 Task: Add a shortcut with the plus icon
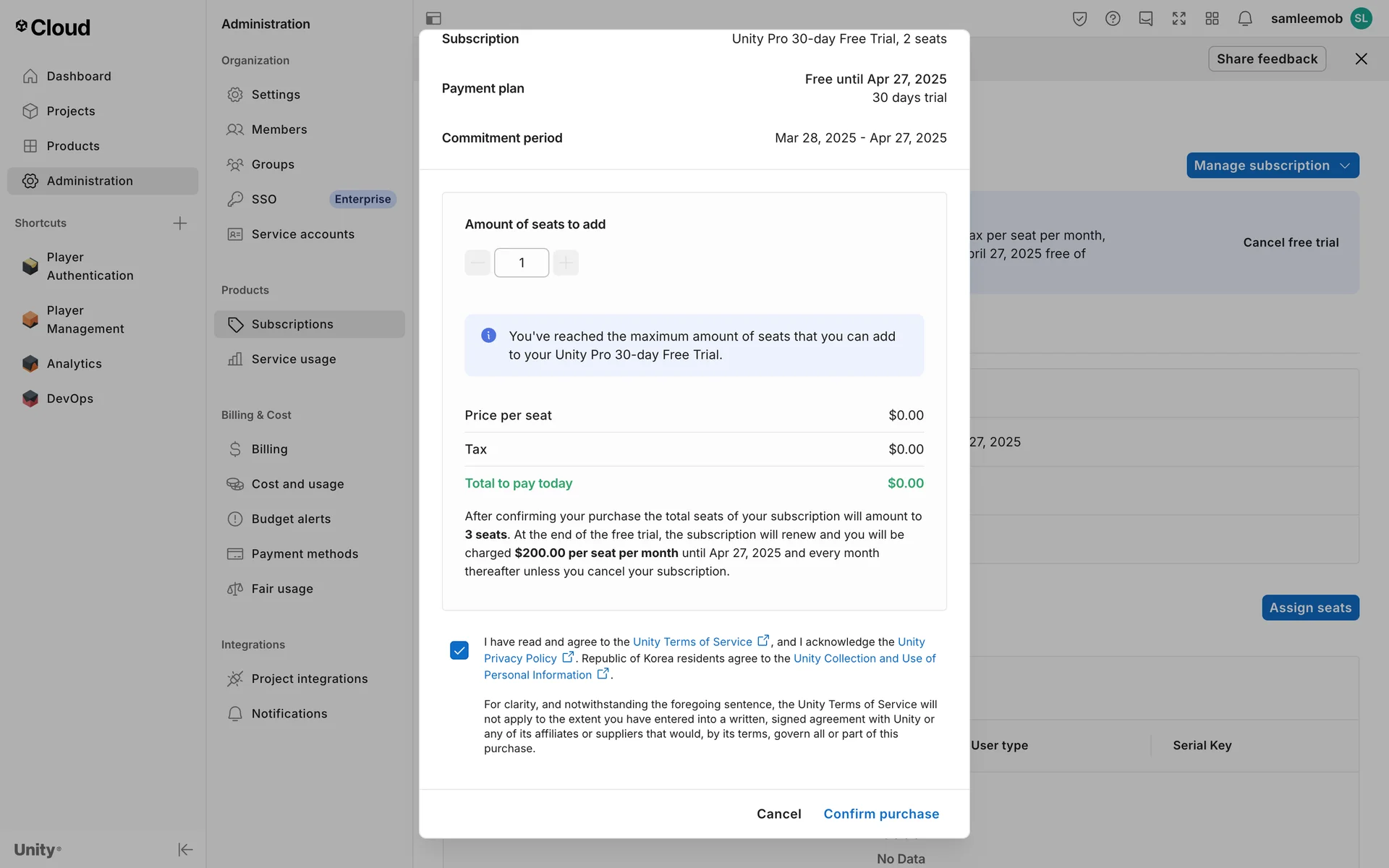coord(180,223)
